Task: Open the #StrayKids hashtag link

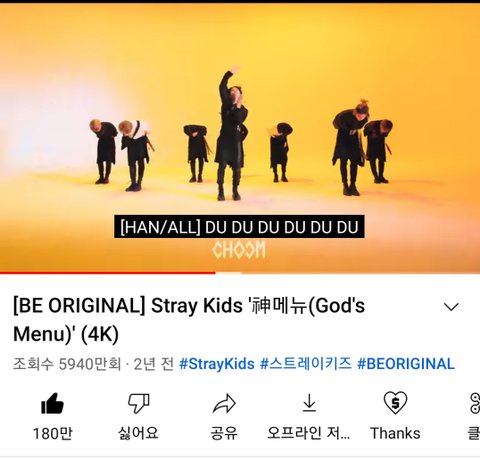Action: (x=217, y=364)
